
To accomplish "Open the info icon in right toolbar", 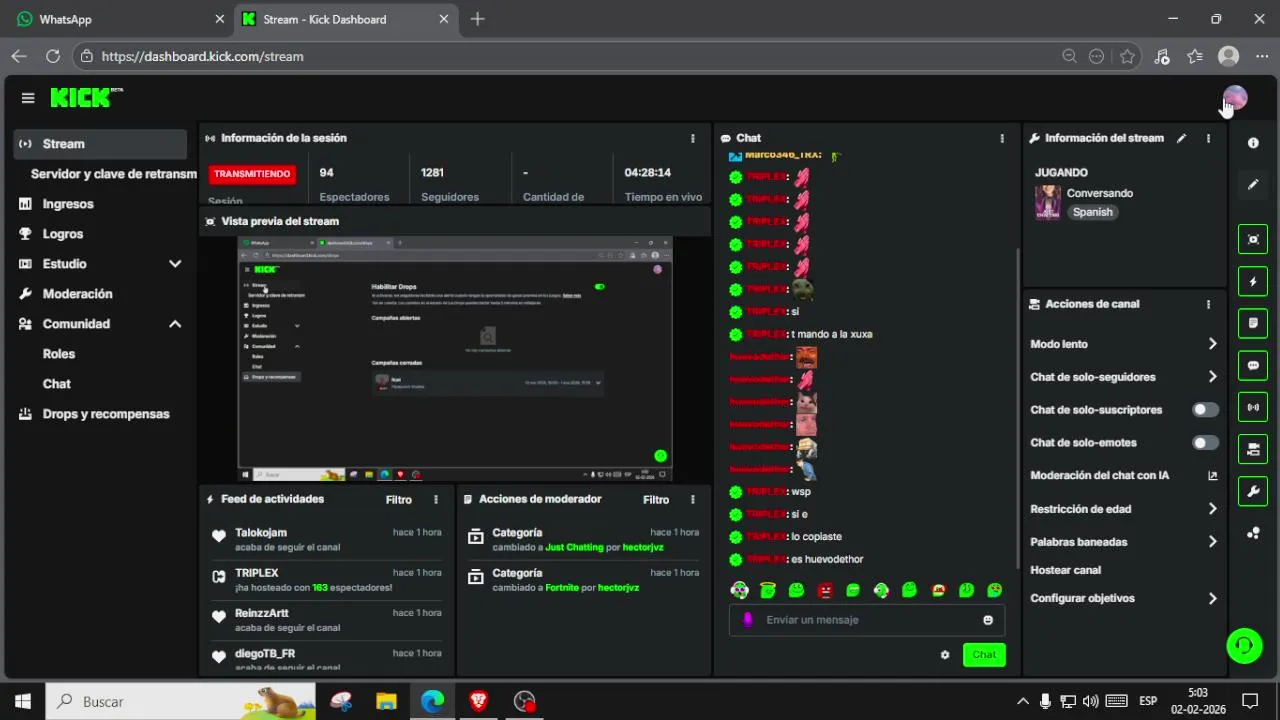I will tap(1253, 143).
